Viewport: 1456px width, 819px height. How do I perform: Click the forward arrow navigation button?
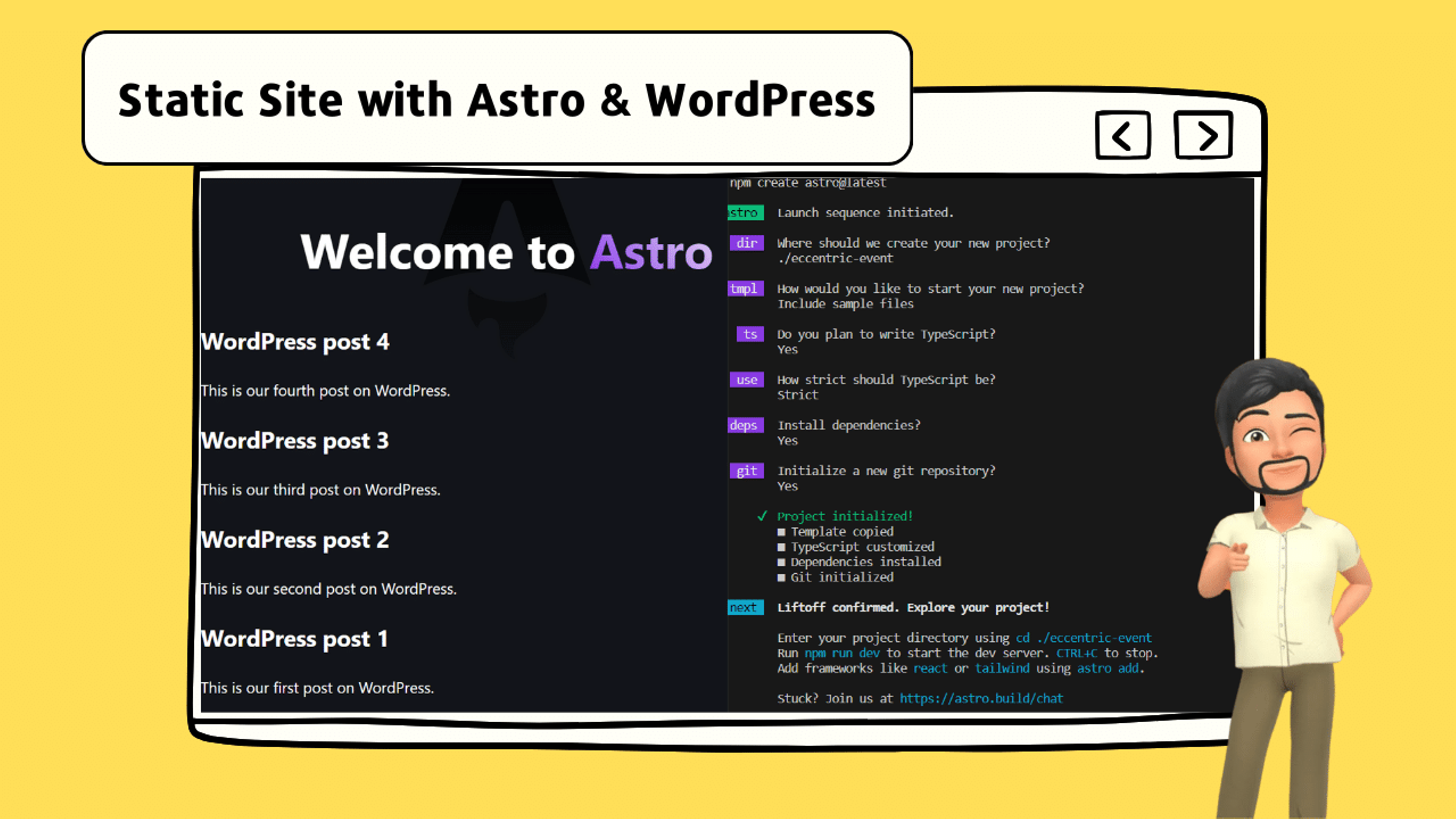tap(1203, 135)
